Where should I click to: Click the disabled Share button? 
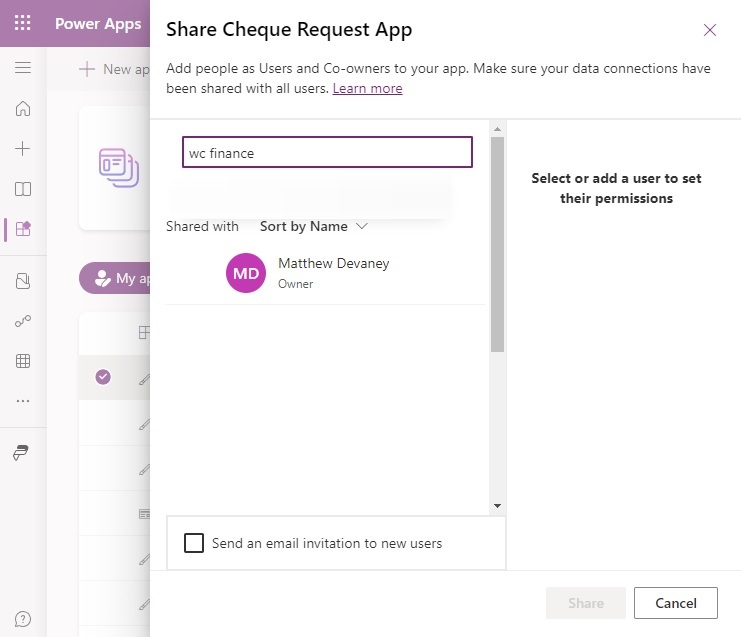[586, 603]
